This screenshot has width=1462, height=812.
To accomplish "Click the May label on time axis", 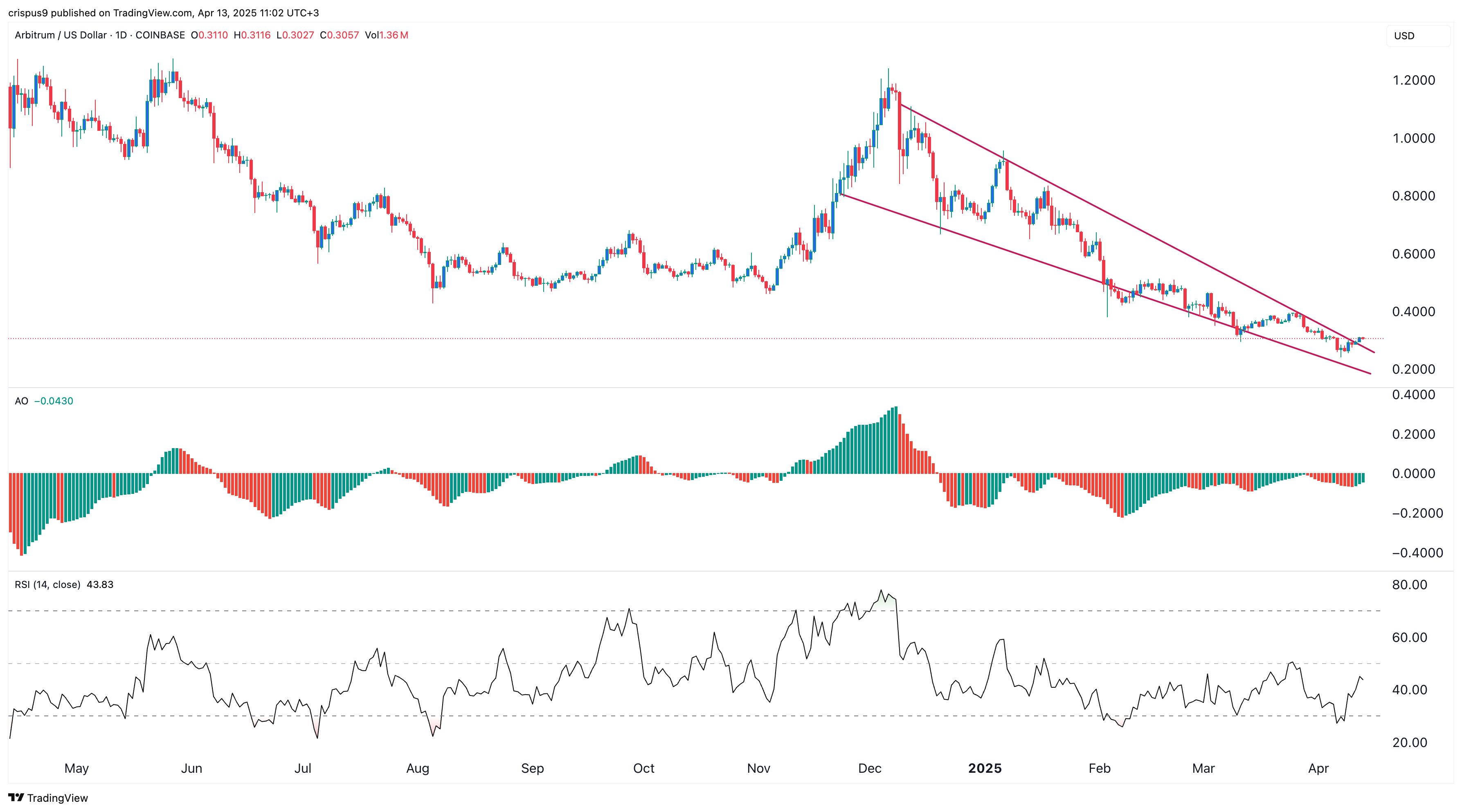I will [x=76, y=768].
